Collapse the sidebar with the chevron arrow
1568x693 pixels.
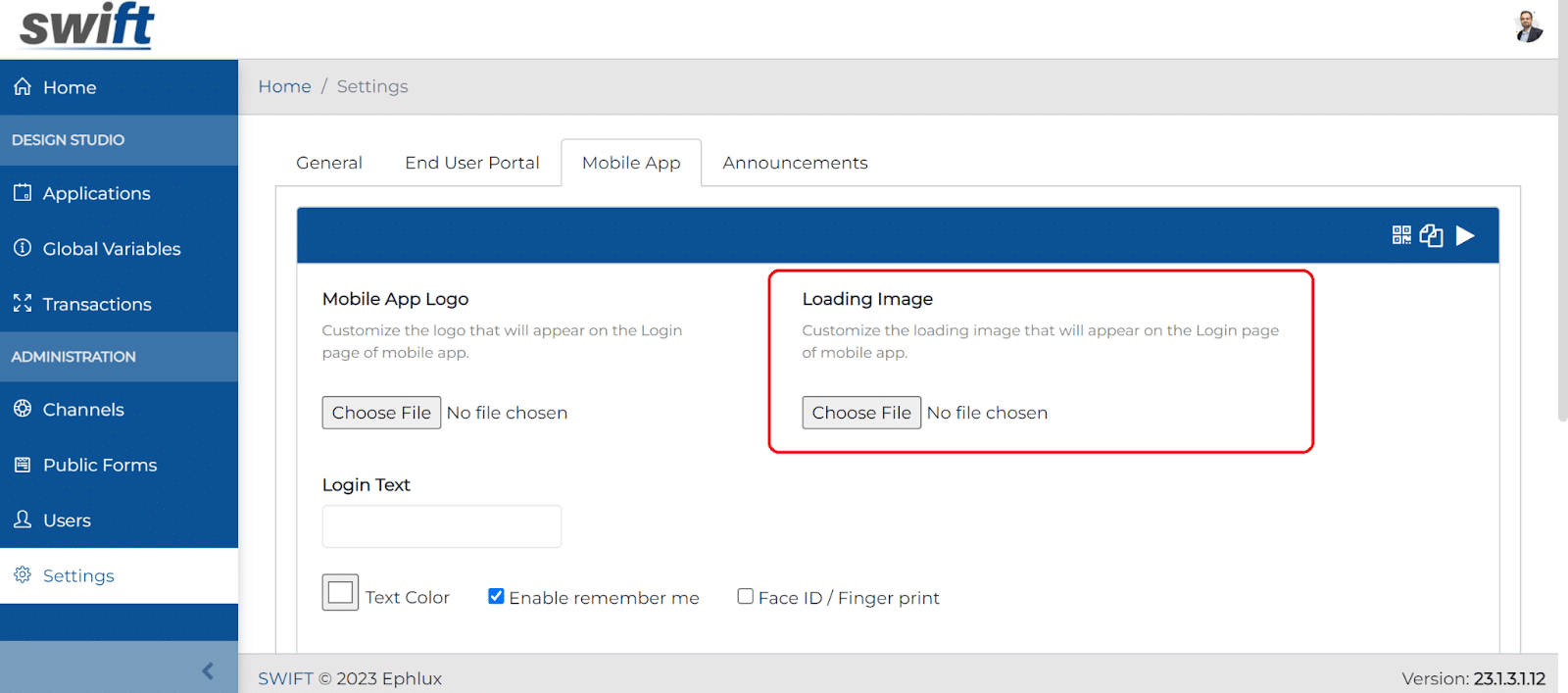pos(208,670)
